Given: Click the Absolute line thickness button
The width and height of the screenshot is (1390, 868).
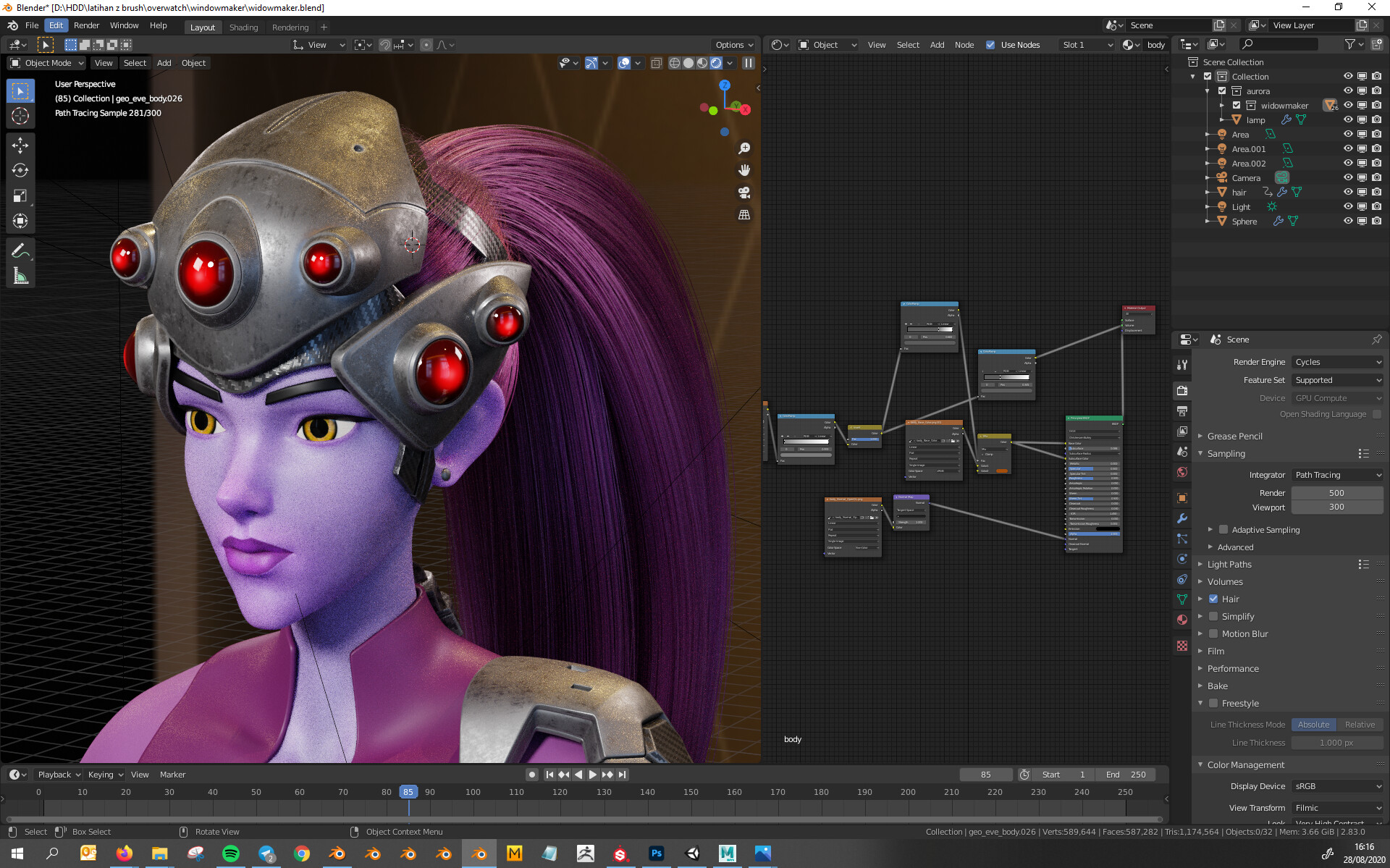Looking at the screenshot, I should [1313, 724].
